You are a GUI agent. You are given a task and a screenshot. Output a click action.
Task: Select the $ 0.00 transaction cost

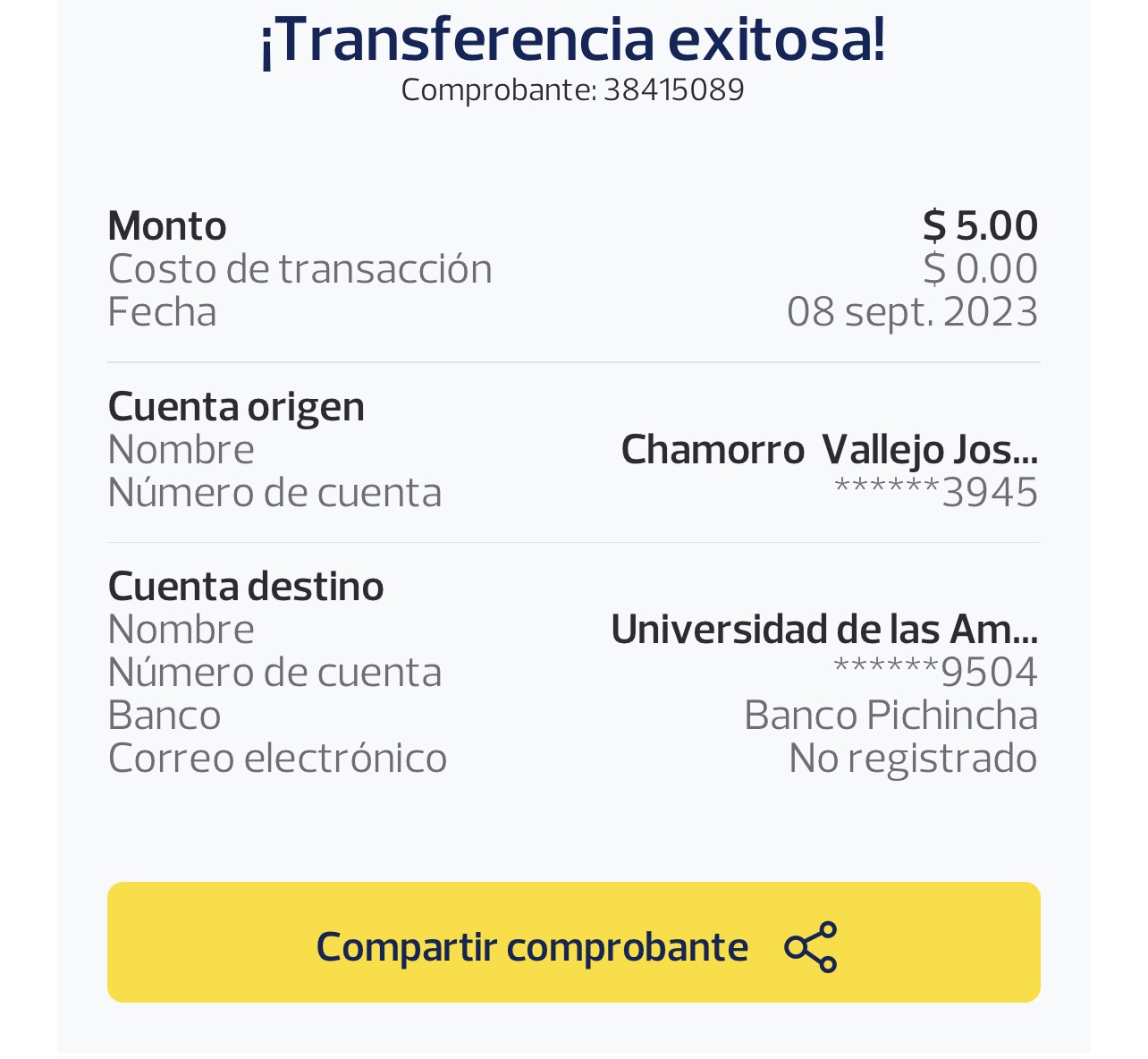pyautogui.click(x=980, y=268)
